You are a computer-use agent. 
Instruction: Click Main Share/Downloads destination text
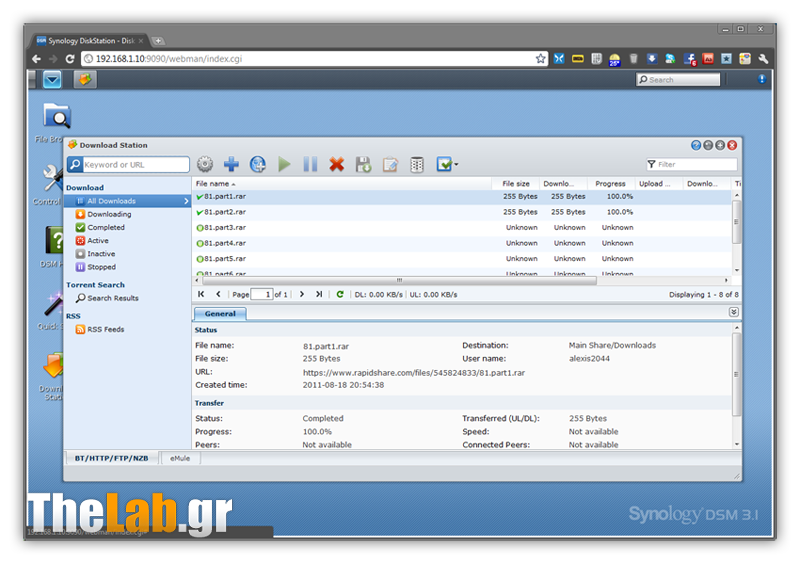point(612,346)
